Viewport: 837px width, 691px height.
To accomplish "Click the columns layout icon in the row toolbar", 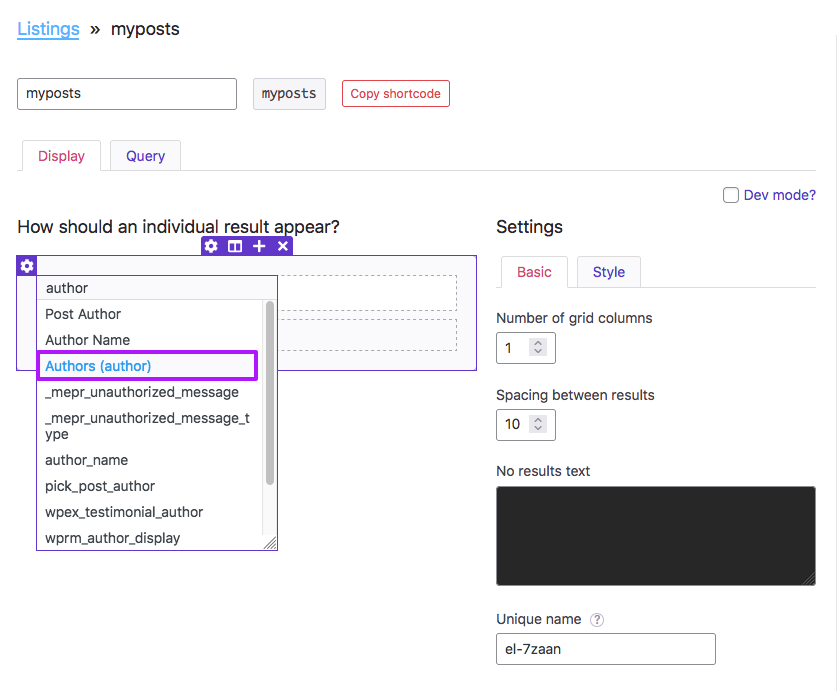I will tap(235, 246).
